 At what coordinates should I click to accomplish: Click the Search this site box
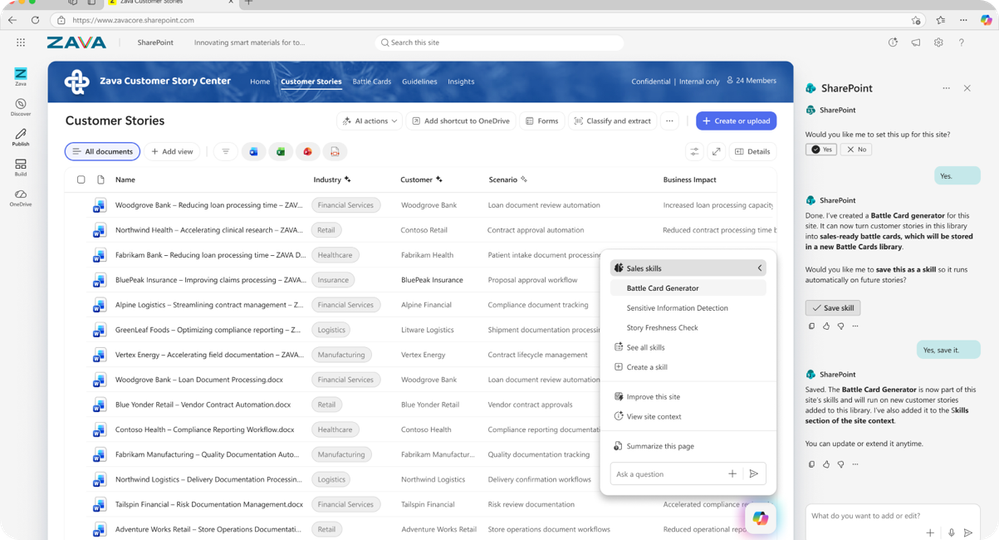point(499,43)
